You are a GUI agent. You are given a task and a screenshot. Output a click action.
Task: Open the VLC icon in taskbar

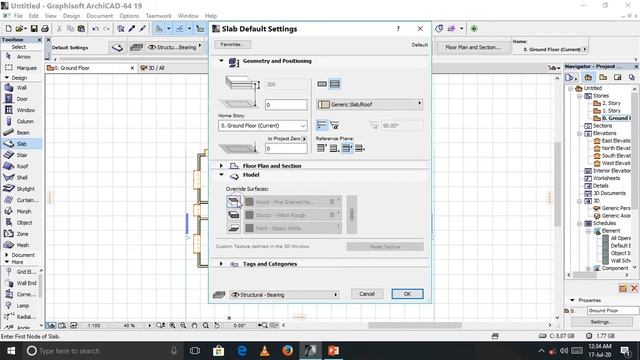[x=264, y=351]
